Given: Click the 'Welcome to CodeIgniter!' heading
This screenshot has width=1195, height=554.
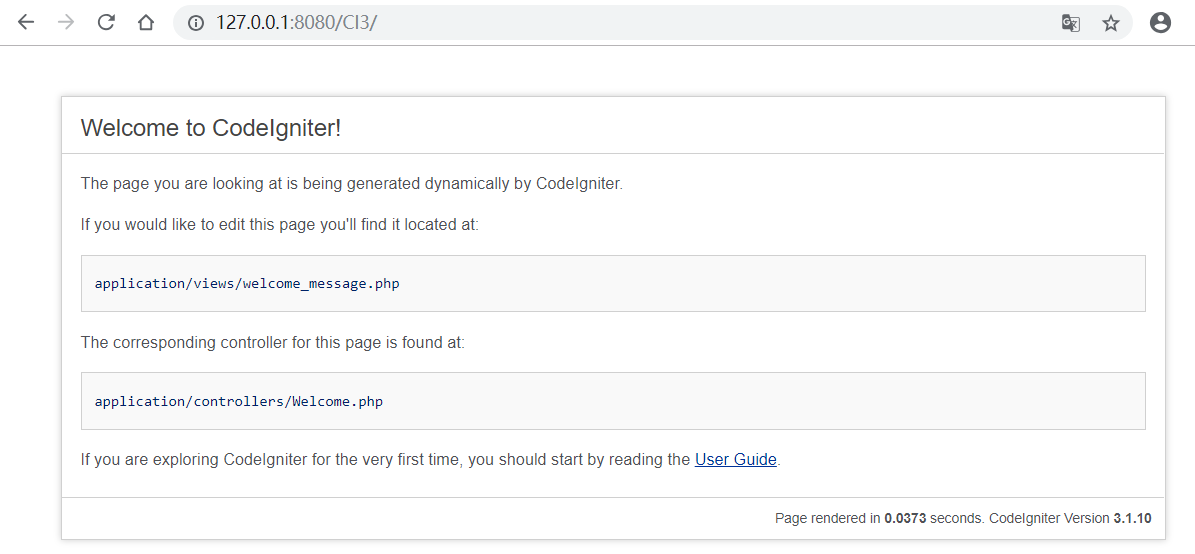Looking at the screenshot, I should tap(211, 128).
